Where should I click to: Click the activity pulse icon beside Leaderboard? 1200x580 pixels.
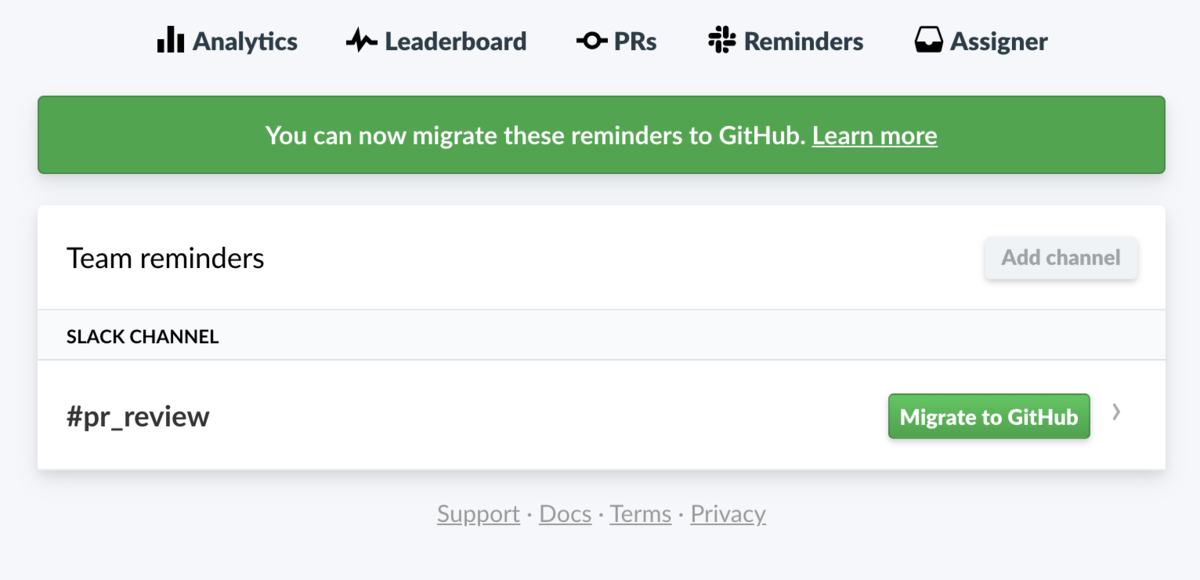coord(360,40)
